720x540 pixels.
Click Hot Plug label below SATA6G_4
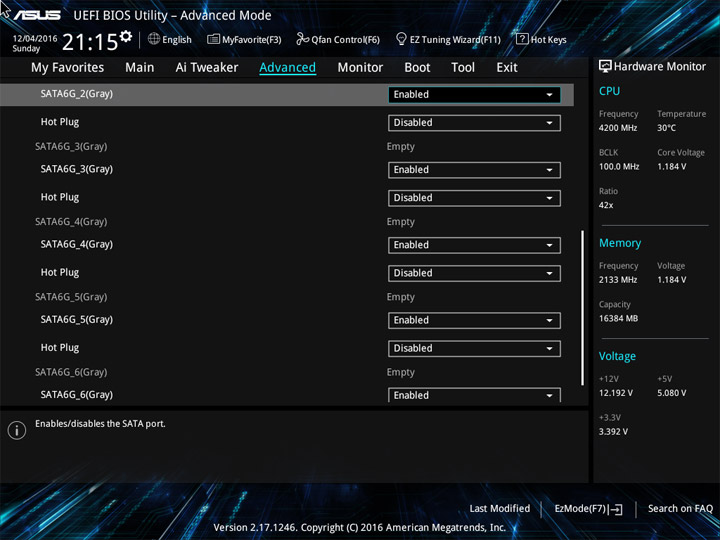(x=60, y=273)
